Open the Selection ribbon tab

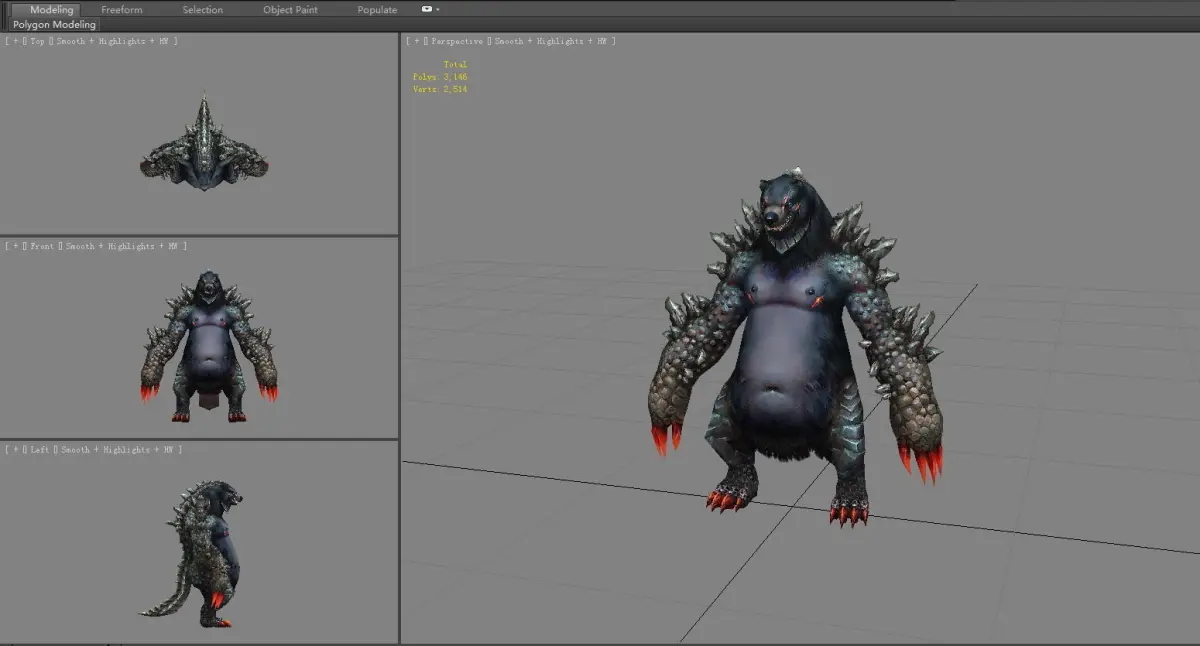tap(203, 10)
